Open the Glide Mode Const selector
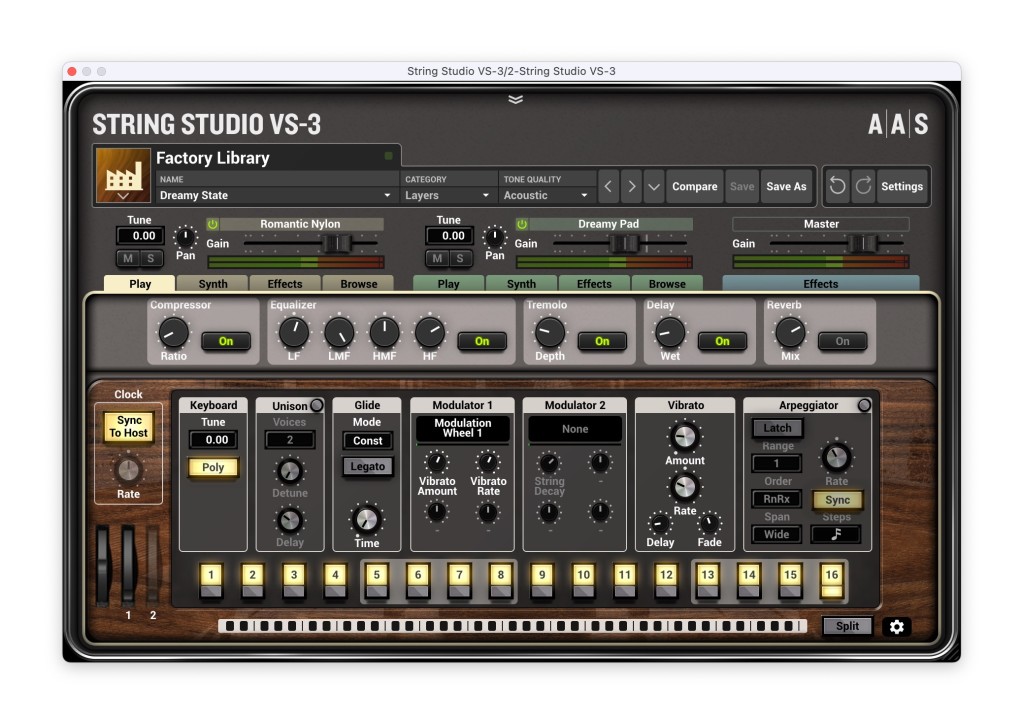1023x725 pixels. (x=367, y=441)
